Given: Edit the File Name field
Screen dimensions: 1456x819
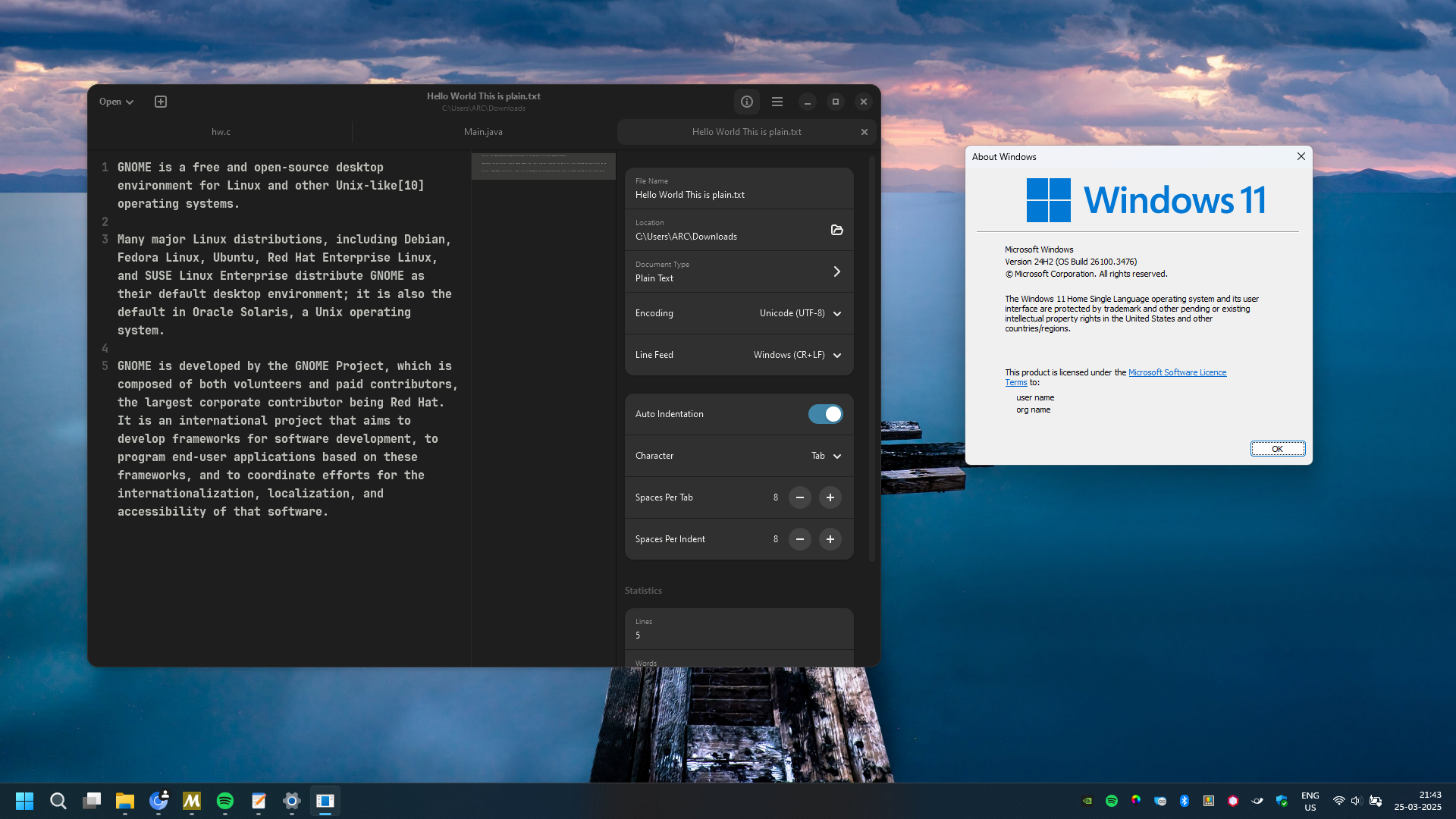Looking at the screenshot, I should (x=739, y=188).
